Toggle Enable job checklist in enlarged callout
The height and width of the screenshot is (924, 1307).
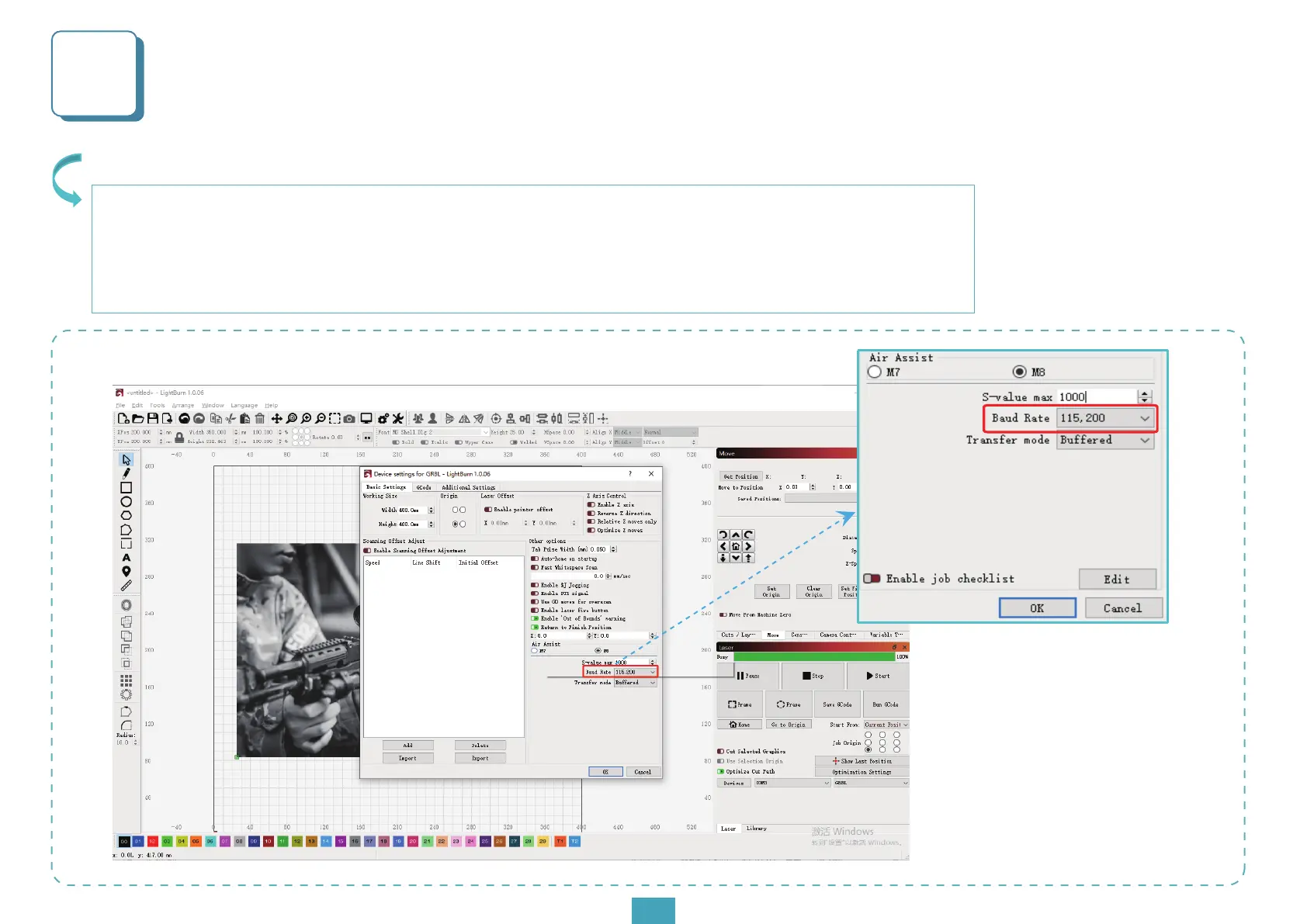(x=872, y=578)
